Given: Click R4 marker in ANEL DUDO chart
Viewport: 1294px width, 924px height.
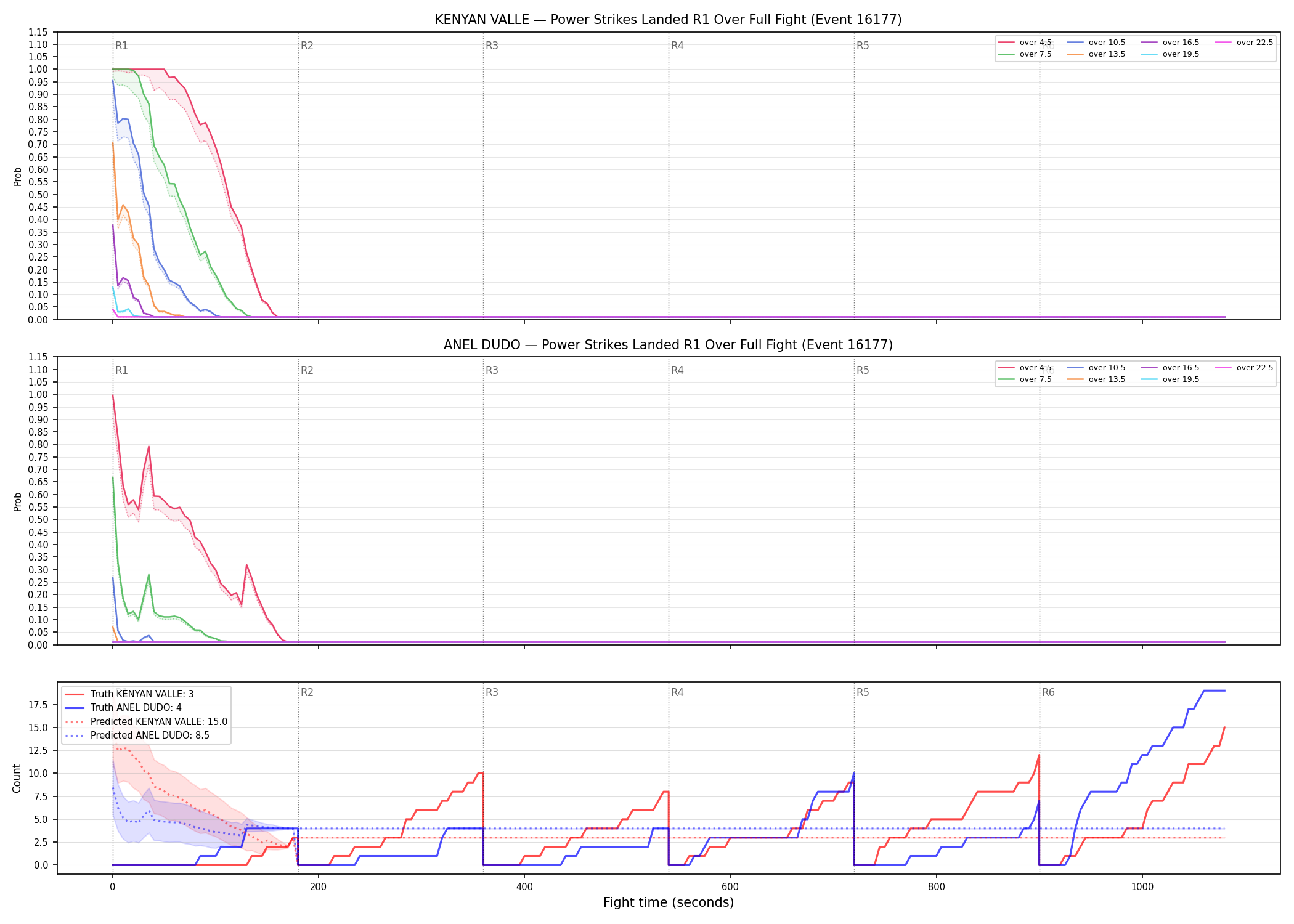Looking at the screenshot, I should 677,370.
